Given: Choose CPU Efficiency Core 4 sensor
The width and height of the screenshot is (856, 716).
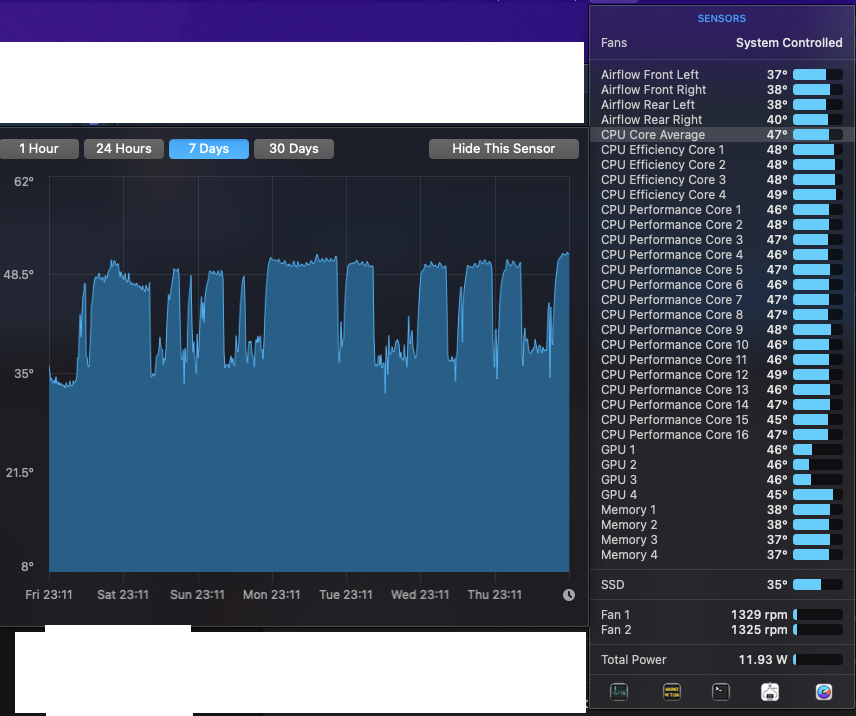Looking at the screenshot, I should pyautogui.click(x=722, y=195).
